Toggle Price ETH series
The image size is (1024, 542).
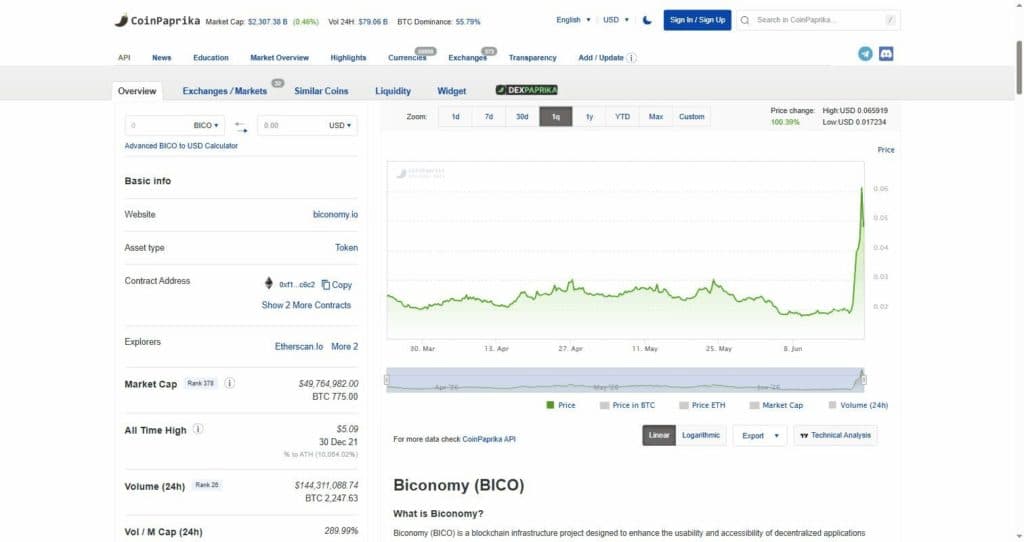coord(702,406)
